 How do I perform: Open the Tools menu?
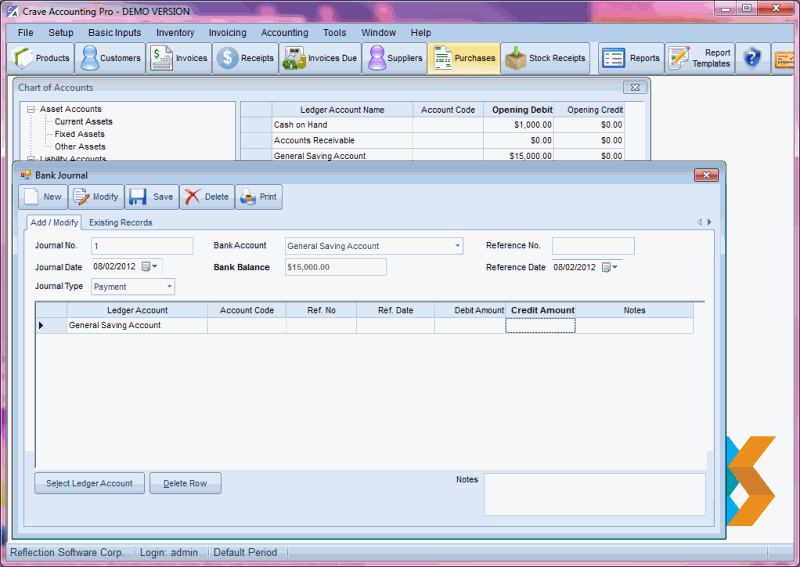pyautogui.click(x=334, y=33)
